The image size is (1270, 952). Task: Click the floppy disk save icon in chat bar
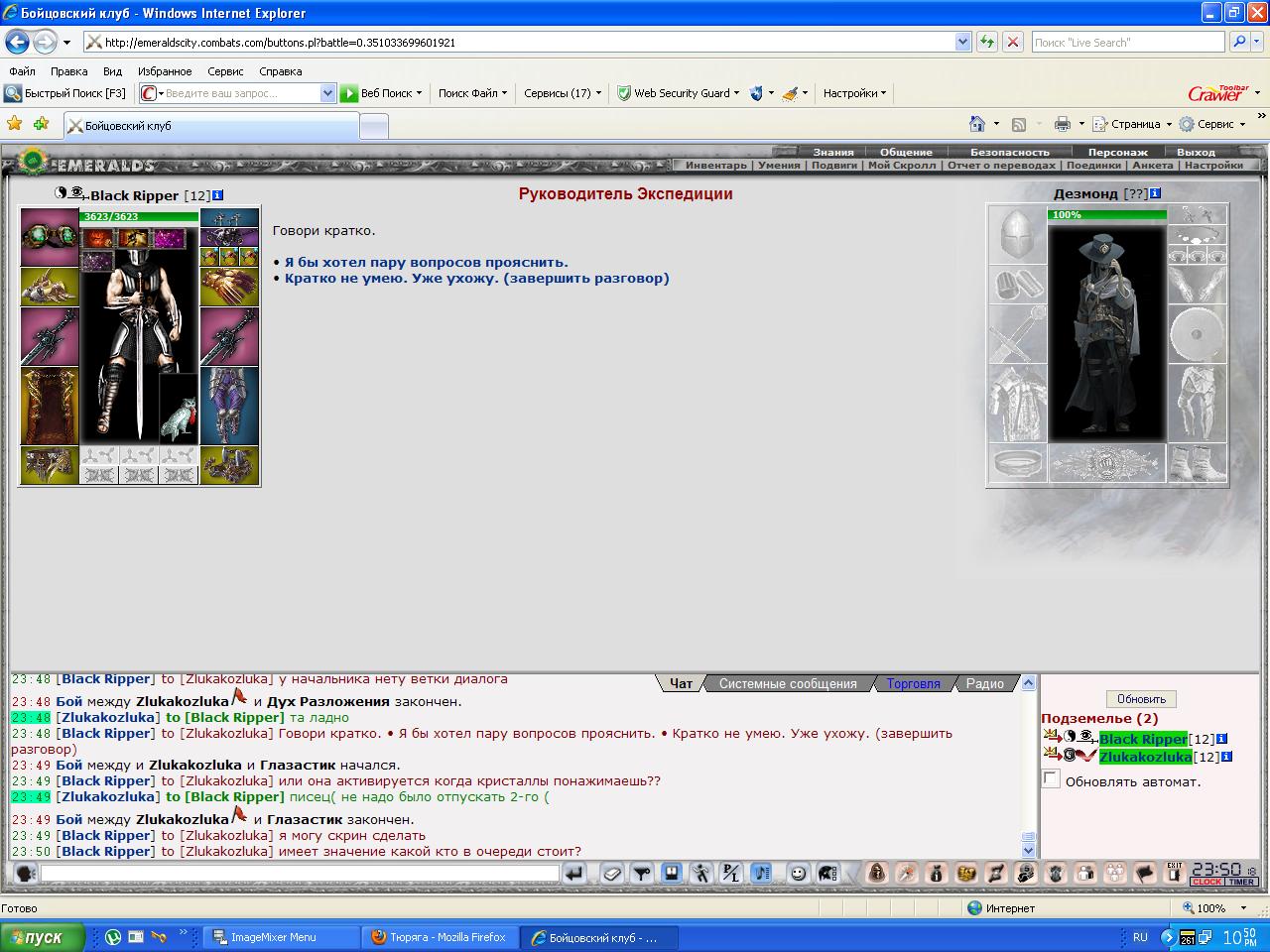(x=672, y=874)
